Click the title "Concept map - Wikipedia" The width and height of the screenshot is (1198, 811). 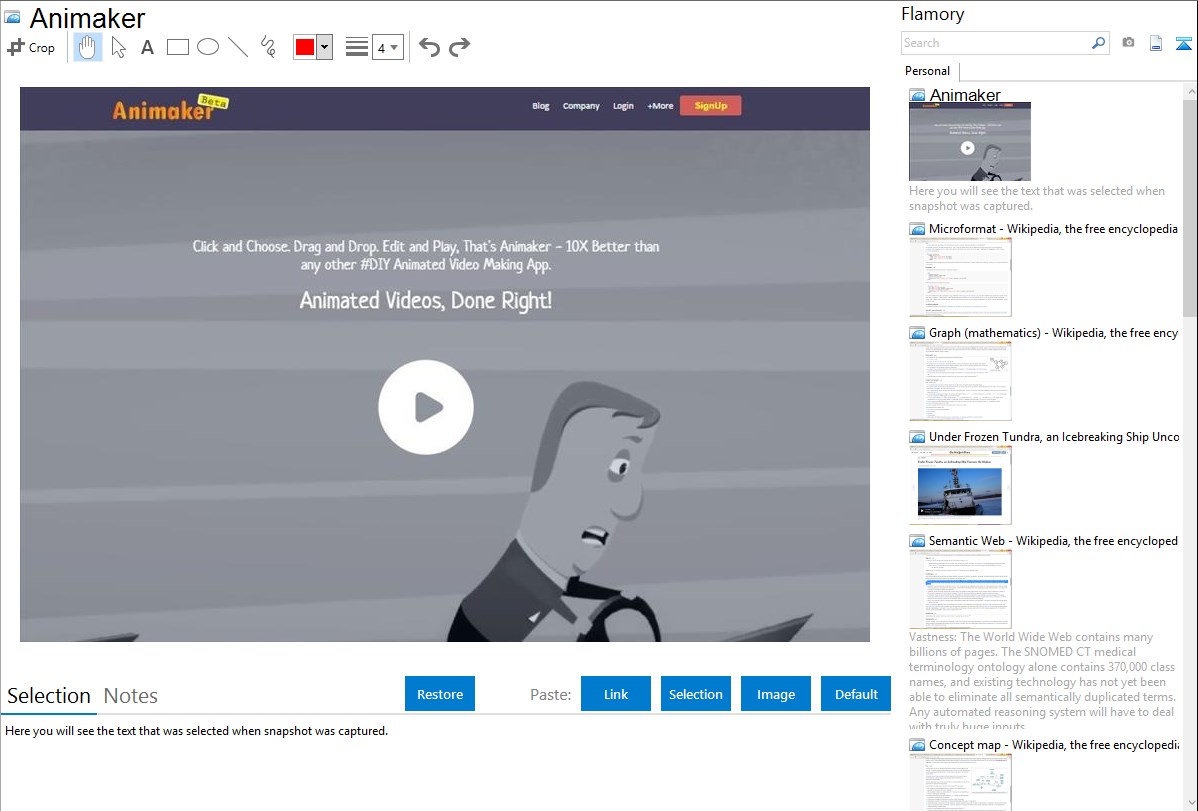(1053, 744)
